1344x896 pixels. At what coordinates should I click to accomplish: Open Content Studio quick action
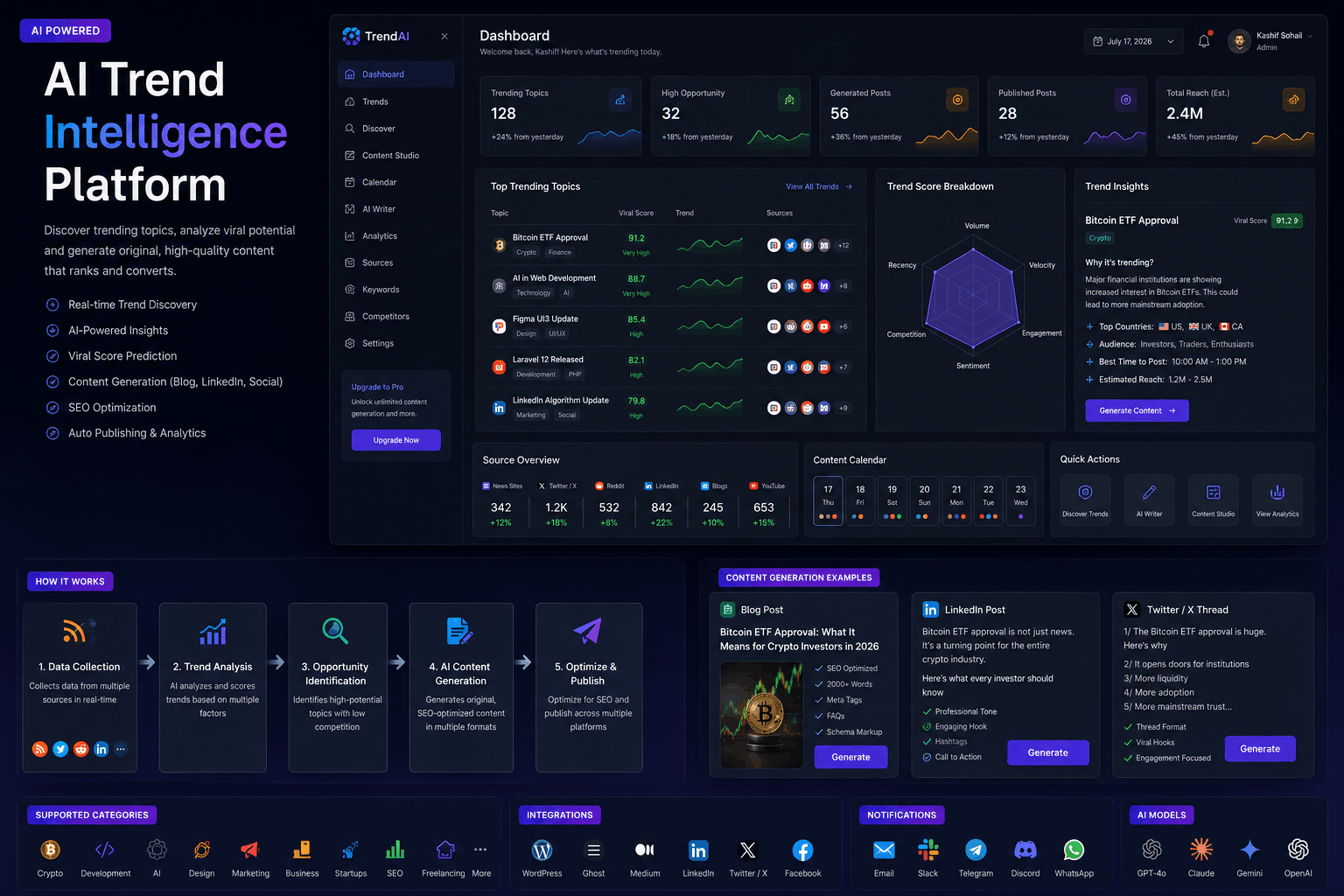coord(1214,500)
